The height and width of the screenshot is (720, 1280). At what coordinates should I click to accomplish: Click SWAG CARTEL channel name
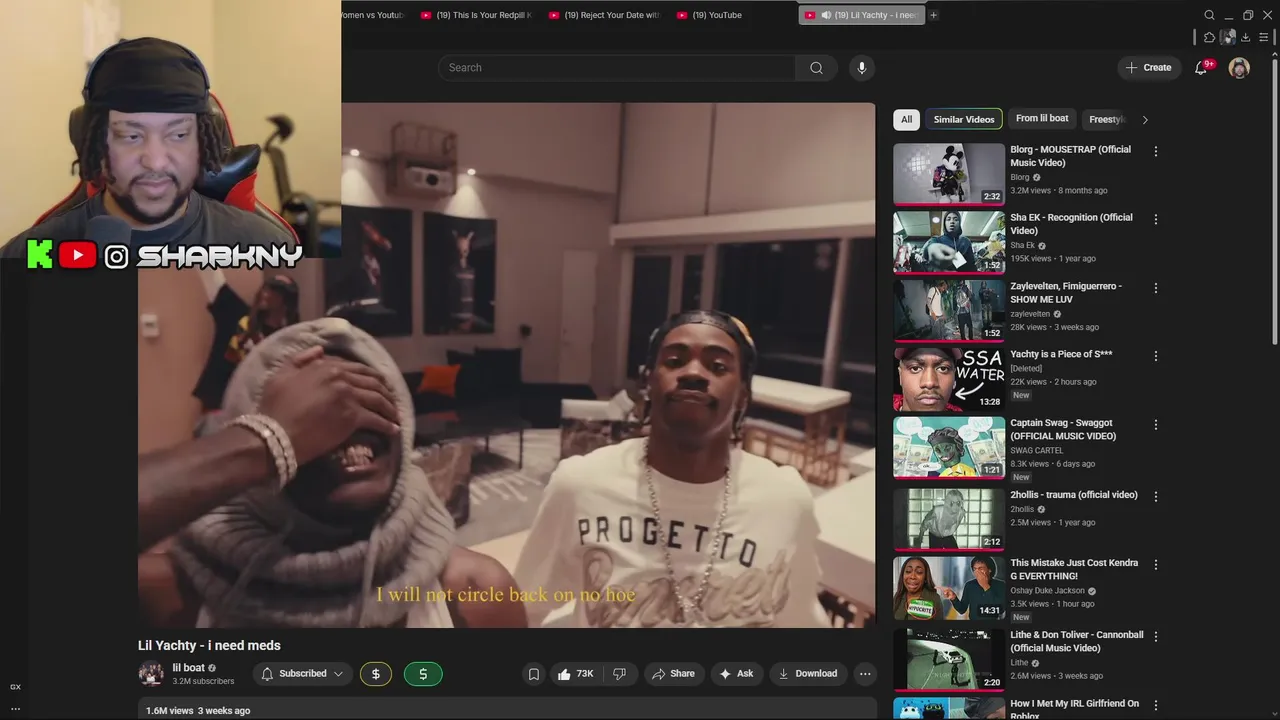click(1037, 451)
